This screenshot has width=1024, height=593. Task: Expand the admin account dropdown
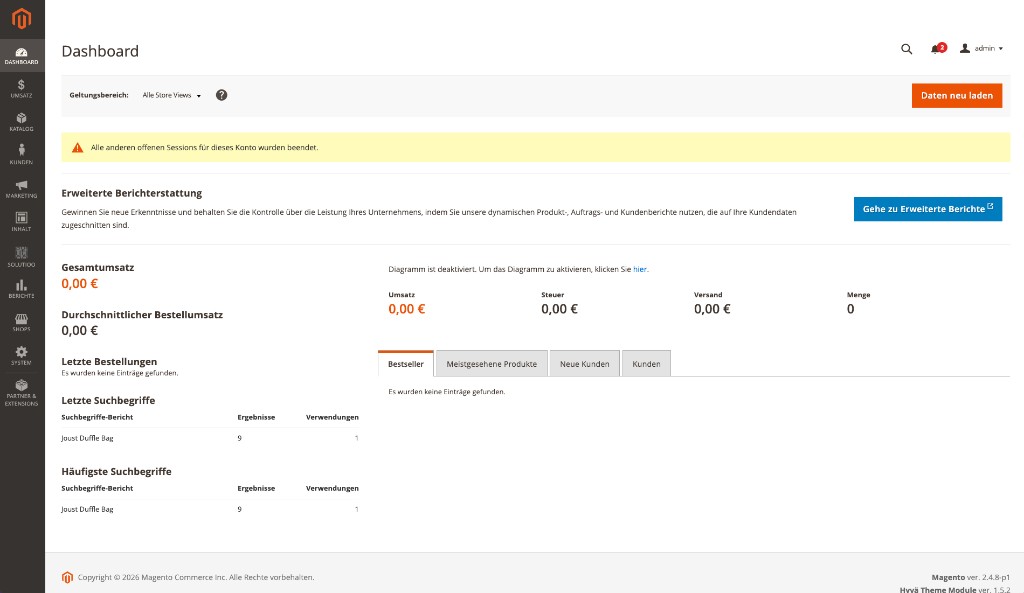click(982, 49)
